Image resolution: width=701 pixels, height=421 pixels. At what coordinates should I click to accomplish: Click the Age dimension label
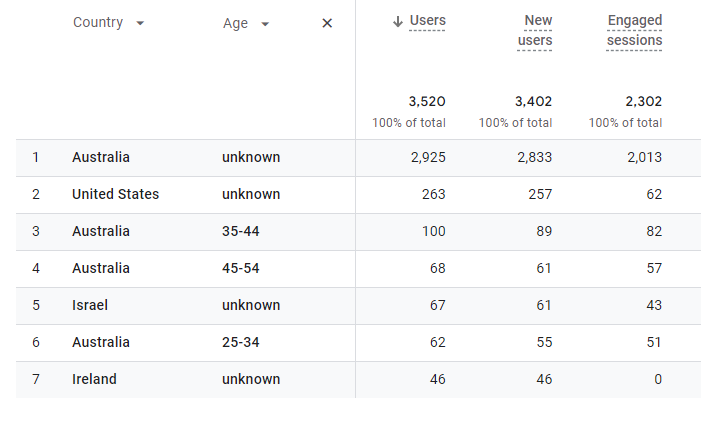point(235,23)
